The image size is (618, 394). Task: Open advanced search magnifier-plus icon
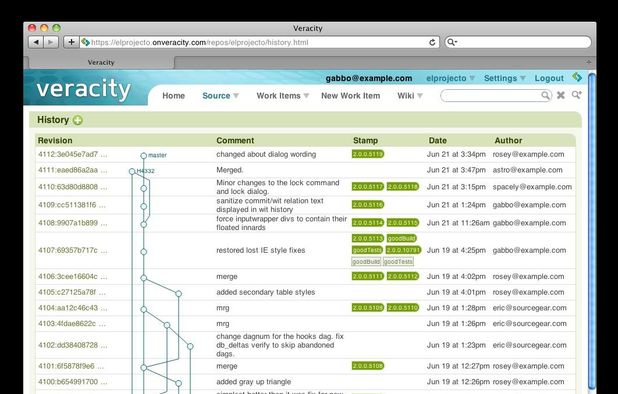(x=577, y=95)
